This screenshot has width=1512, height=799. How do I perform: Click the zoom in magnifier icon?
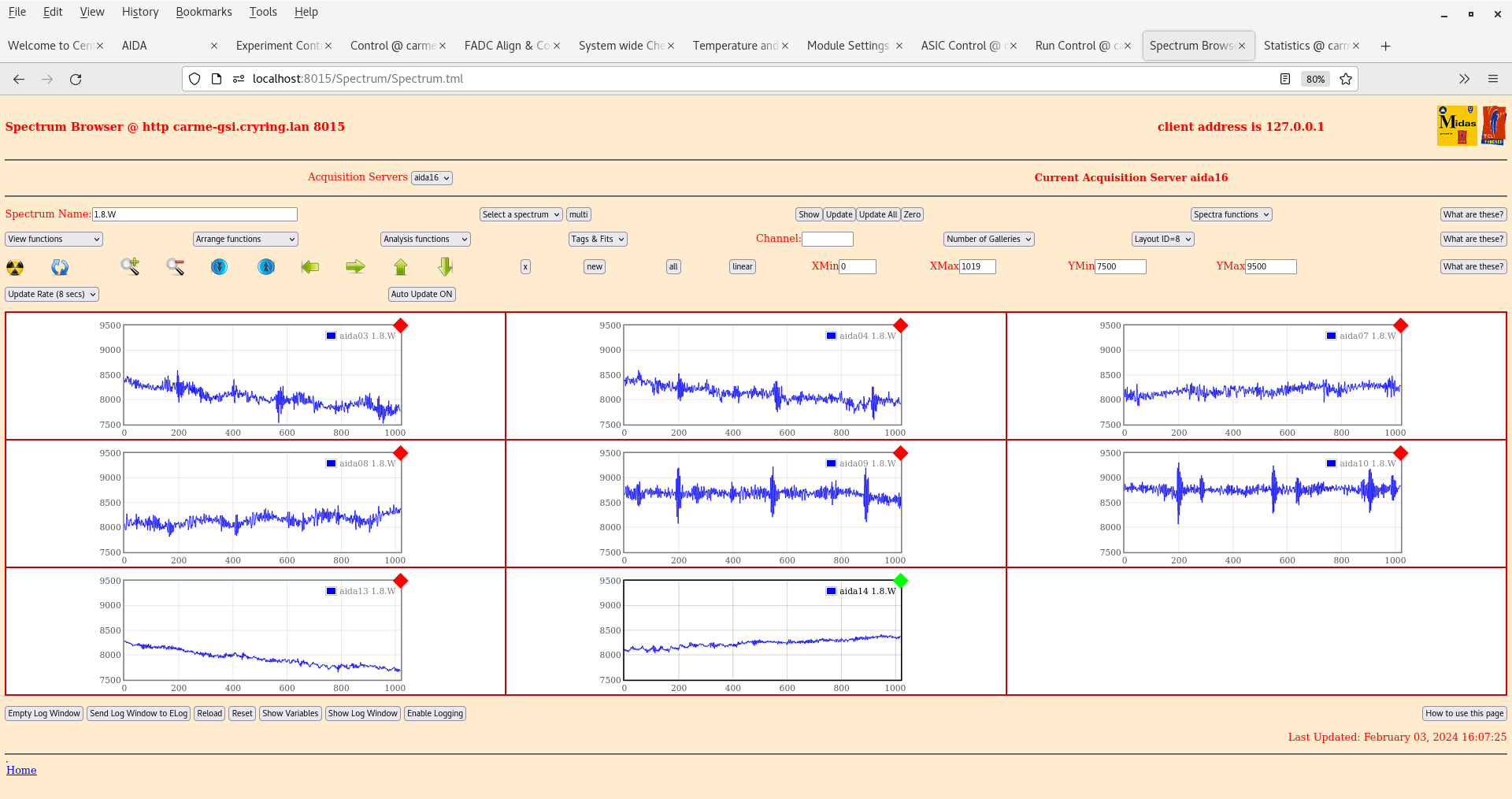(130, 267)
